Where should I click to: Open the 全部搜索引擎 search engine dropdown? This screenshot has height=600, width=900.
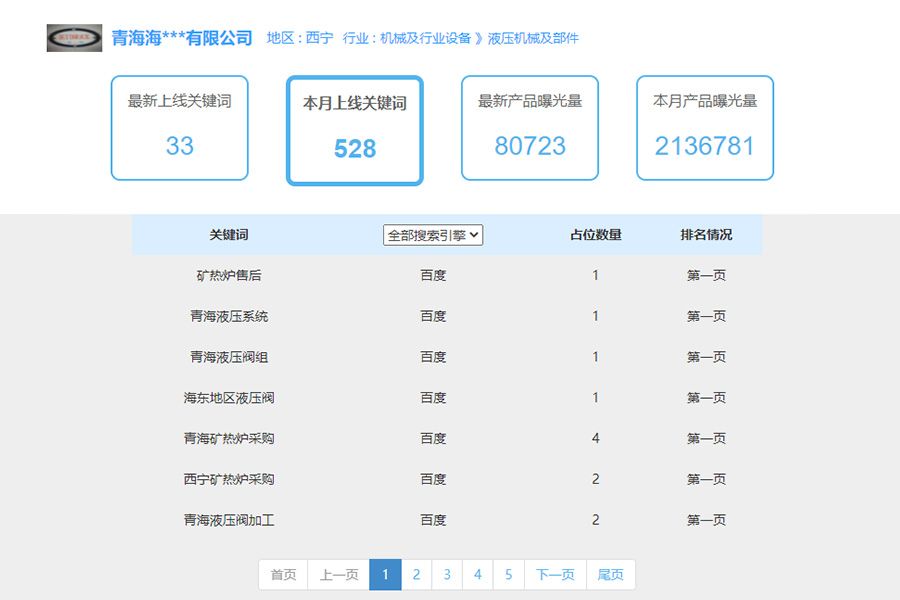[x=432, y=235]
